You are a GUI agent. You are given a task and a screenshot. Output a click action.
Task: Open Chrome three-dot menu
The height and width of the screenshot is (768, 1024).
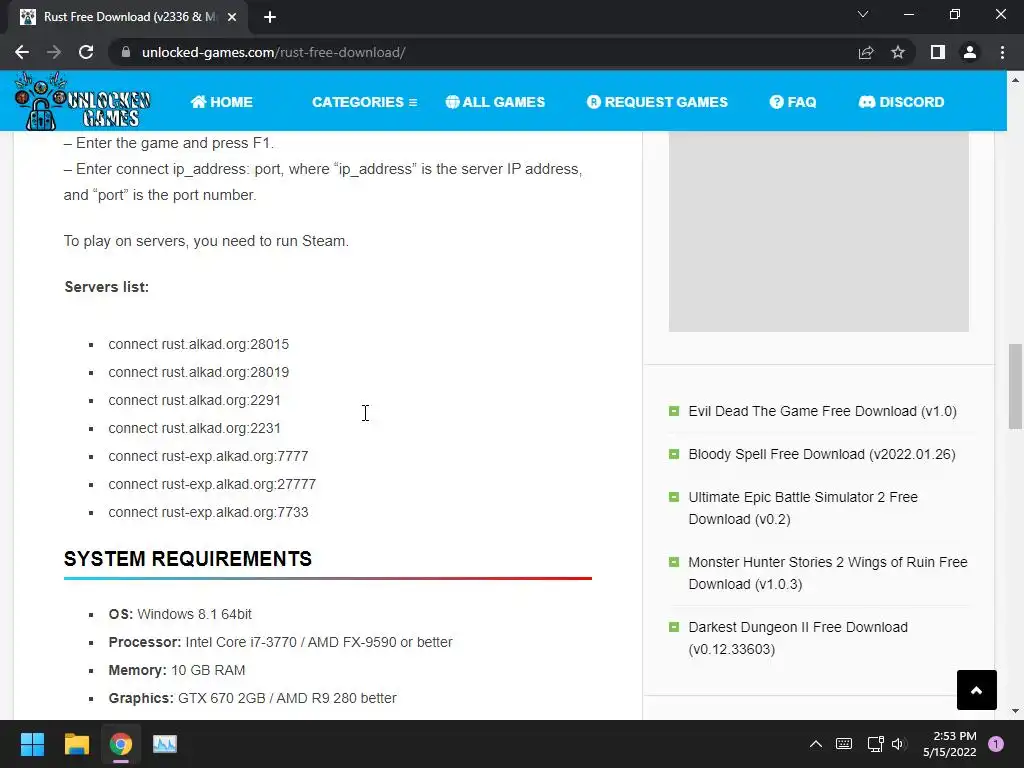point(1002,52)
